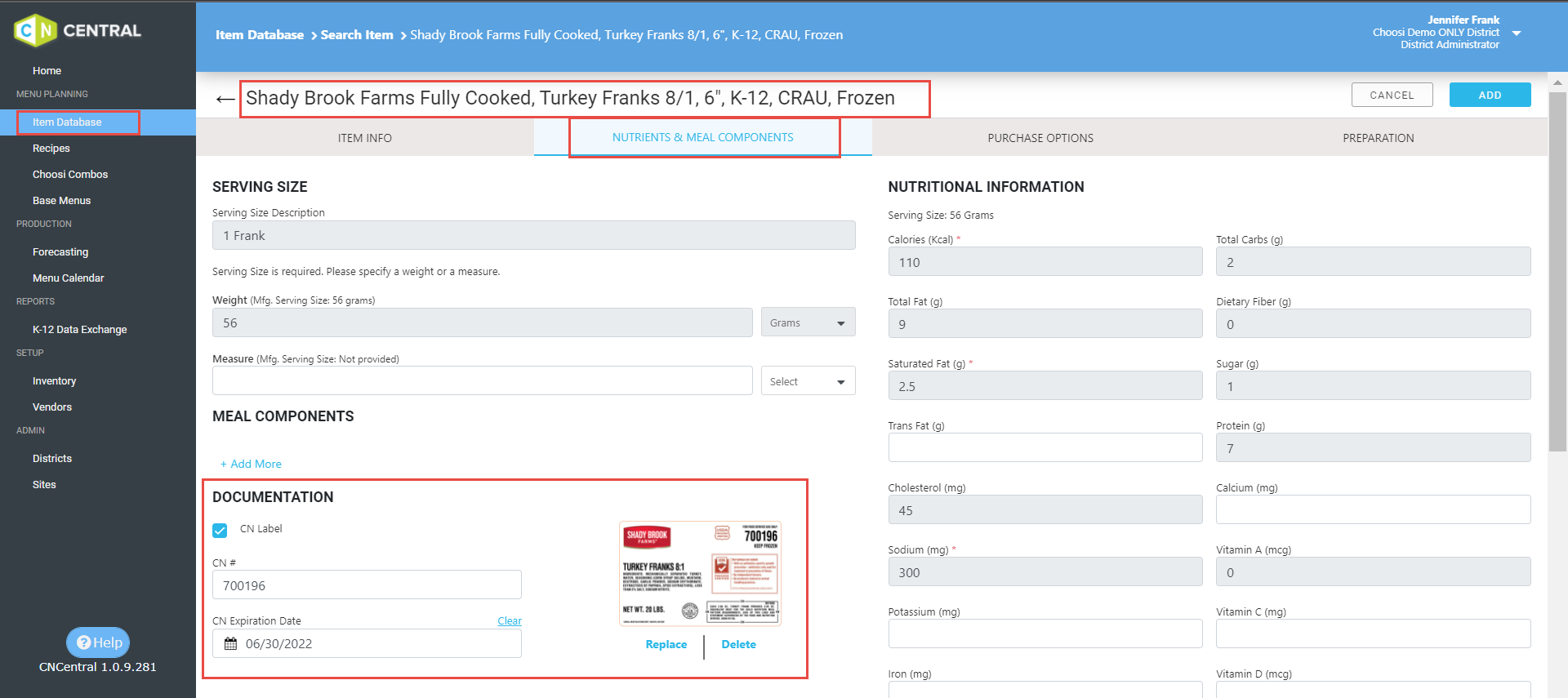The image size is (1568, 698).
Task: Open the Grams weight unit dropdown
Action: (808, 322)
